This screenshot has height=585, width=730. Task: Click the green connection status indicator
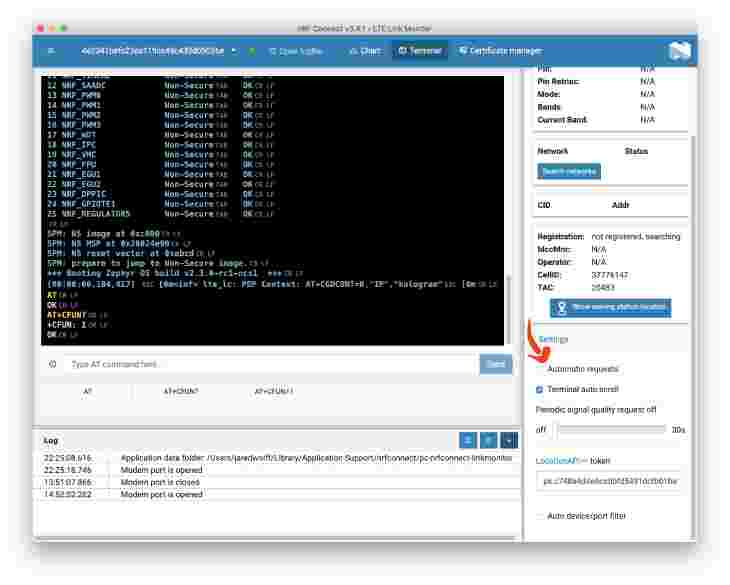[x=252, y=51]
